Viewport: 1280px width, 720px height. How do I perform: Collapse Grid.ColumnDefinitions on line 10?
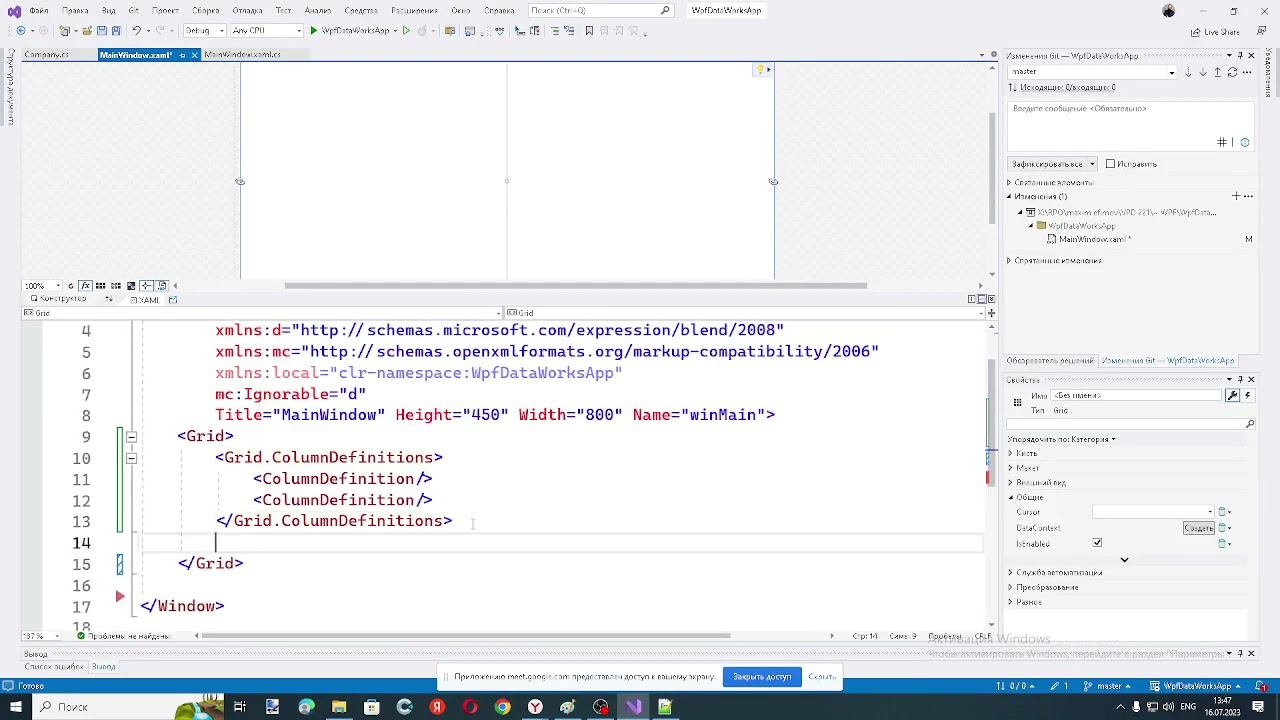pyautogui.click(x=131, y=458)
